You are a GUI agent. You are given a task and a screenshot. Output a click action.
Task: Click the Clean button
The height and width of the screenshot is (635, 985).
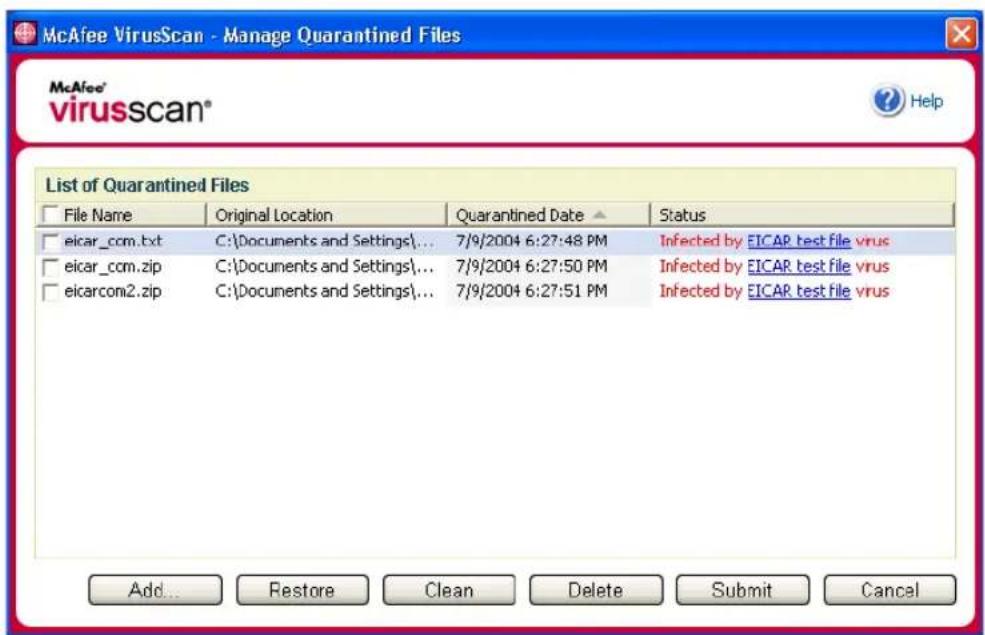pyautogui.click(x=449, y=590)
